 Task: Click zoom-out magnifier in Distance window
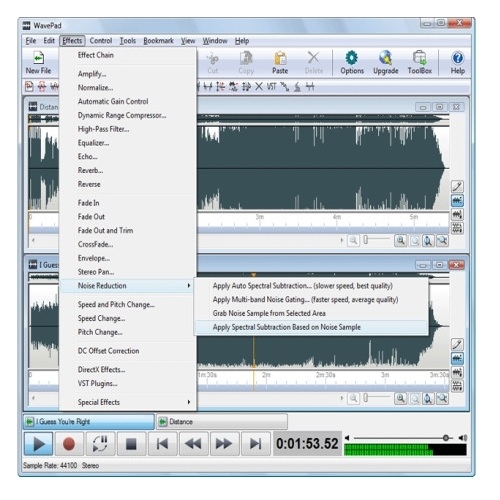tap(353, 240)
